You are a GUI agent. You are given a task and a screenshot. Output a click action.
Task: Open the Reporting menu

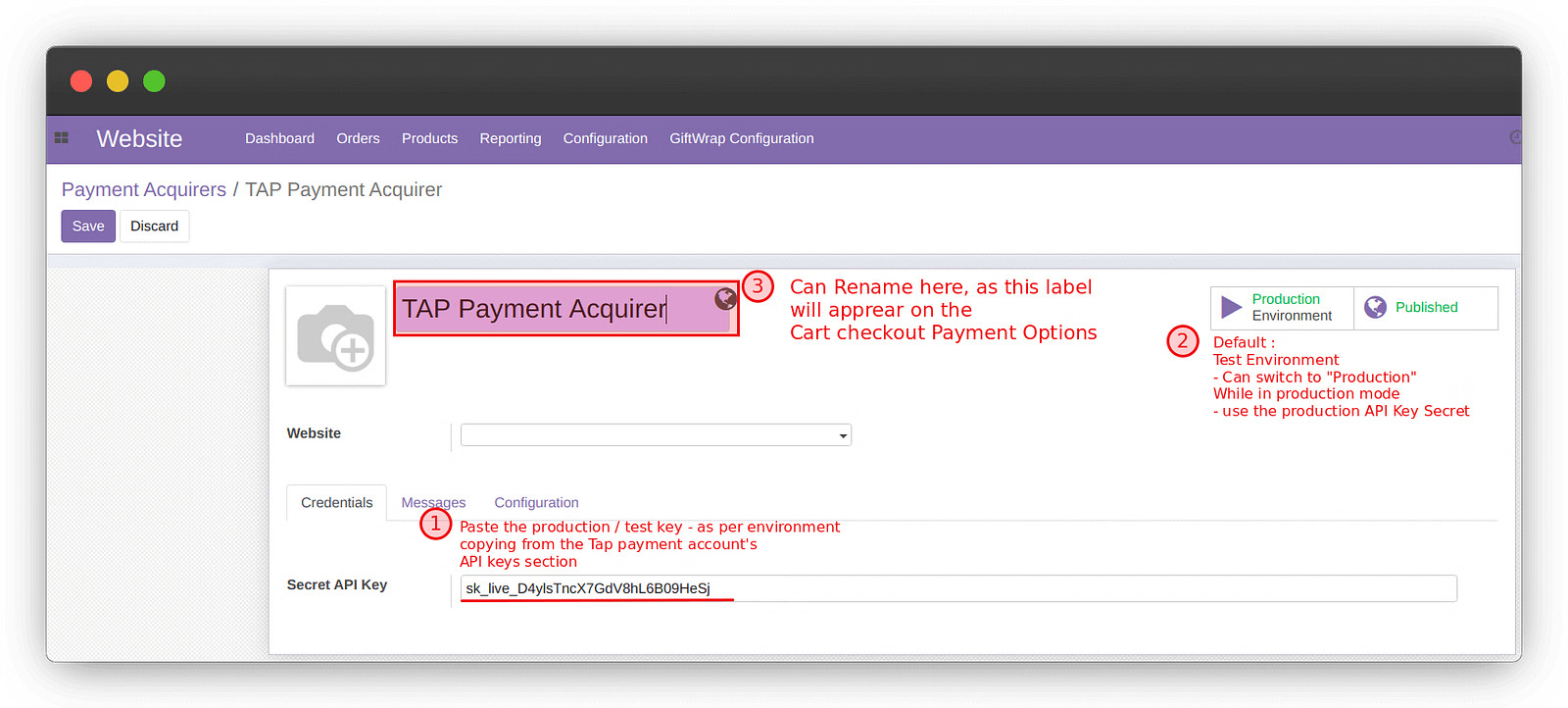click(510, 138)
